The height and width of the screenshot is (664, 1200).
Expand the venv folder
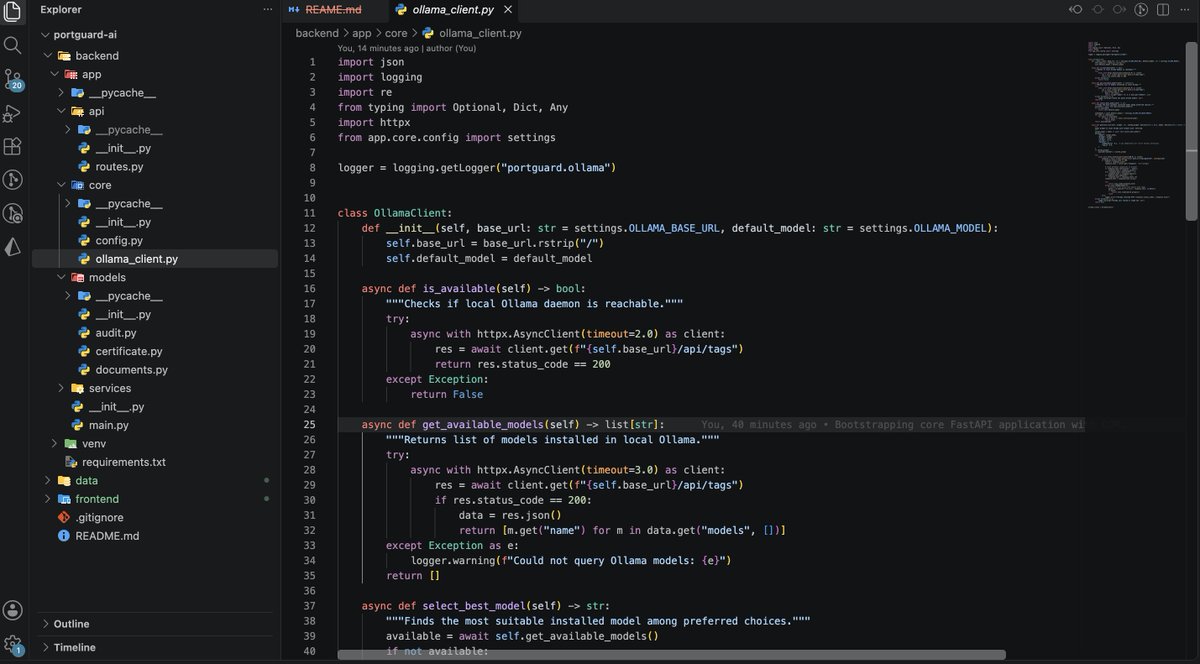[x=55, y=443]
